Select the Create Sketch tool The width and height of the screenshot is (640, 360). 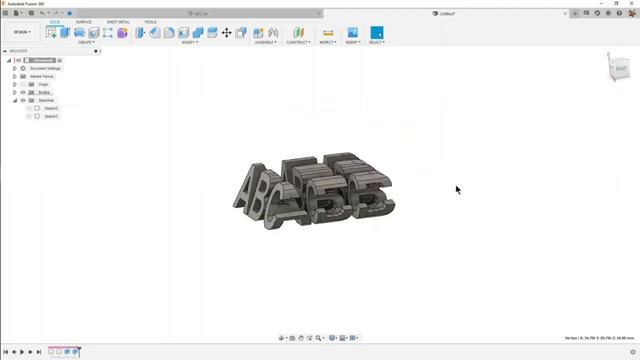[51, 33]
